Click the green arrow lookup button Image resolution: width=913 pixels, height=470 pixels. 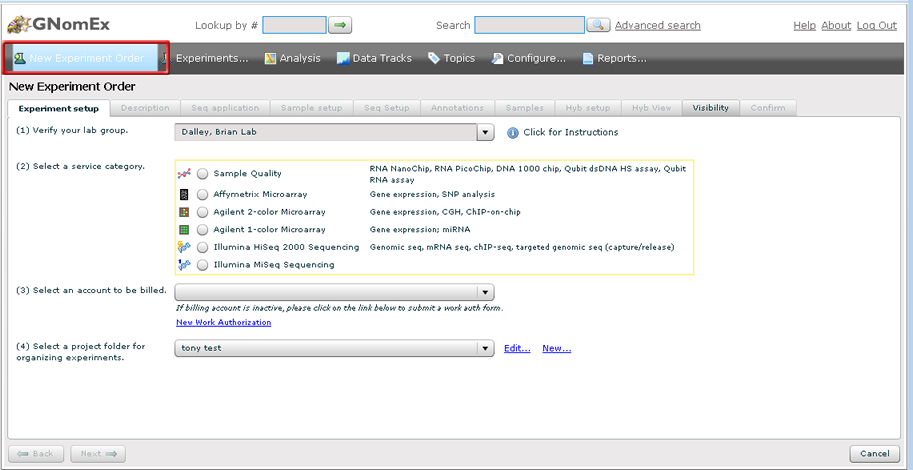[341, 25]
